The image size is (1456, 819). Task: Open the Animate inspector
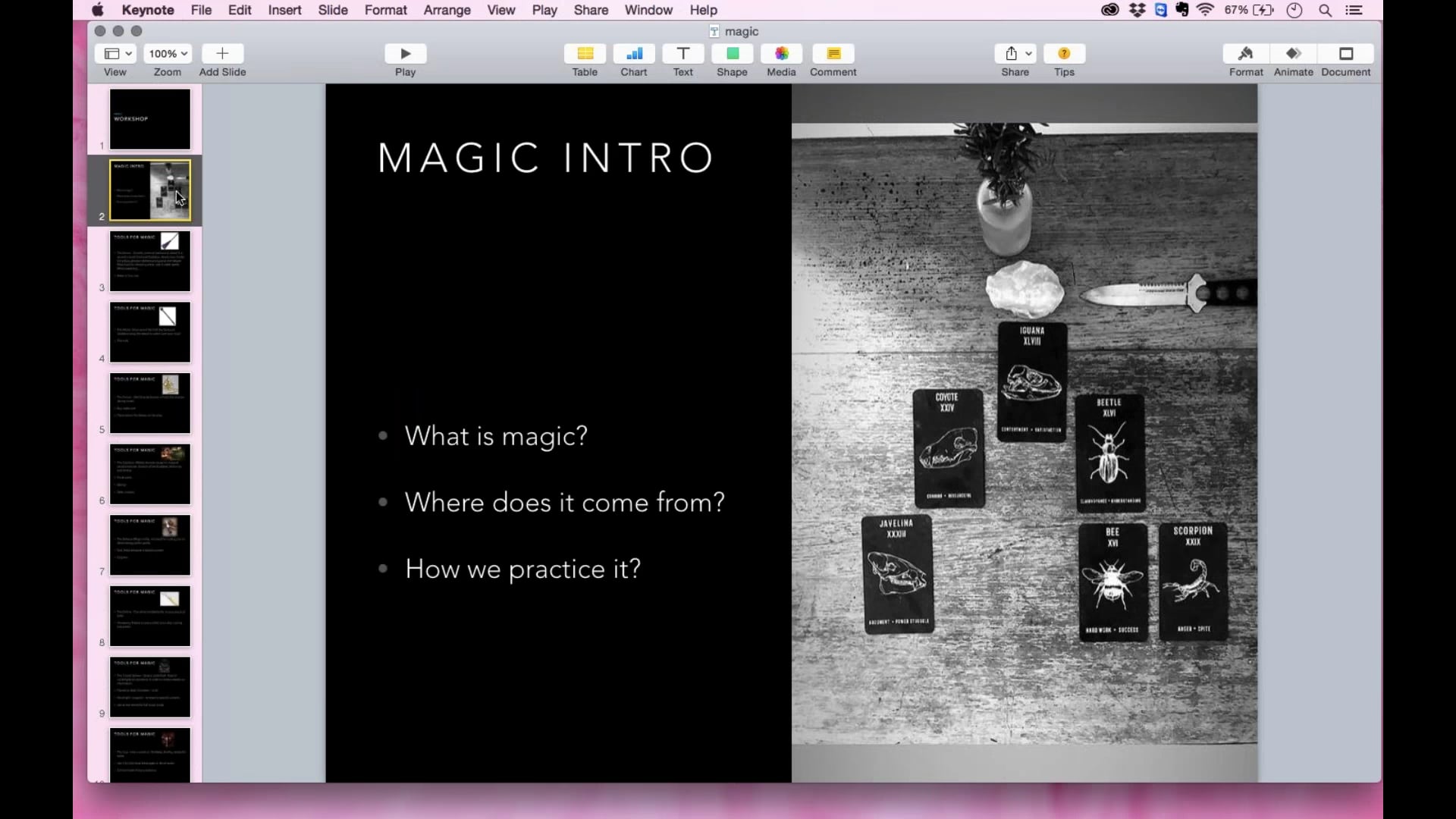point(1294,54)
